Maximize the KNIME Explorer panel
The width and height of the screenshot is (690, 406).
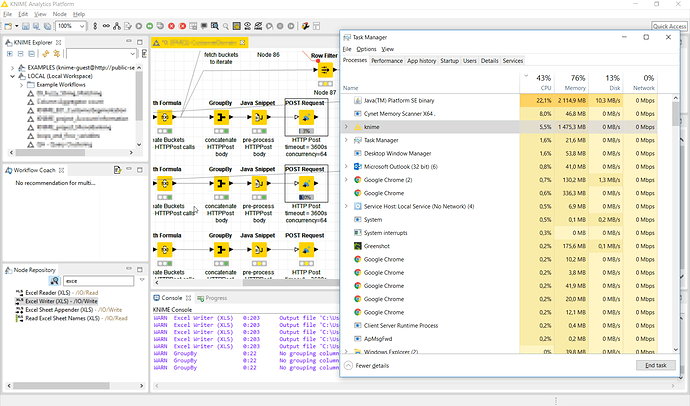click(139, 42)
